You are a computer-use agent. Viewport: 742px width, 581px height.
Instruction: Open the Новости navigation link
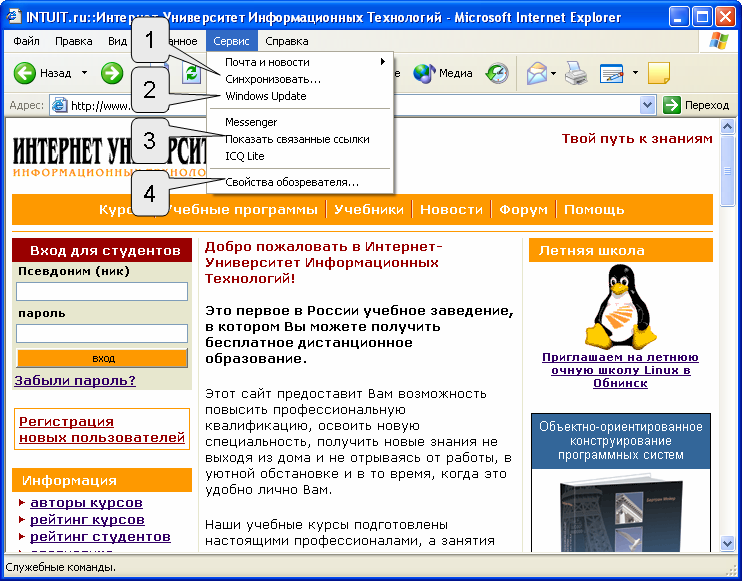tap(451, 210)
